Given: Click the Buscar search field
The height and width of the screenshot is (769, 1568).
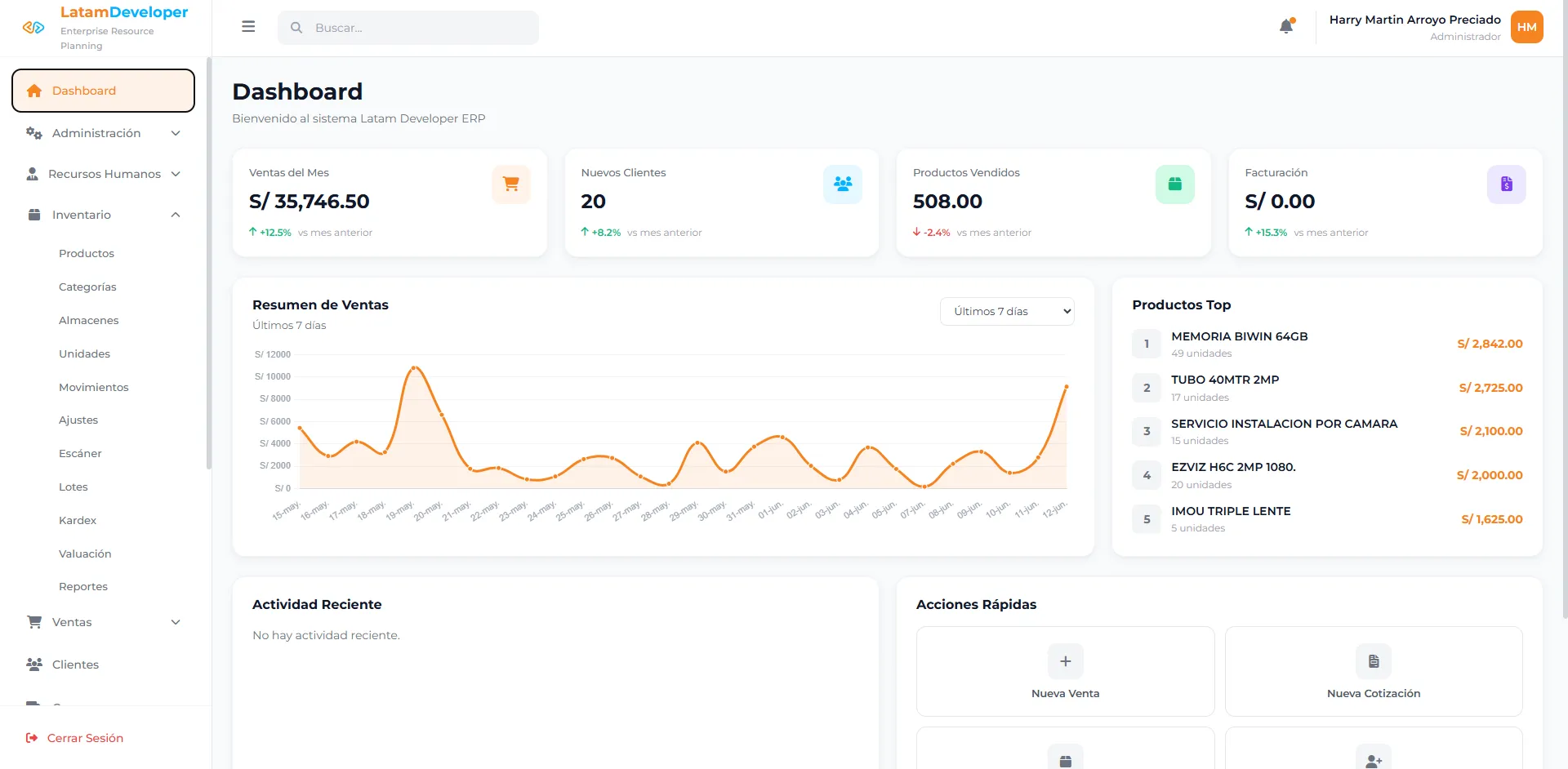Looking at the screenshot, I should pyautogui.click(x=408, y=28).
